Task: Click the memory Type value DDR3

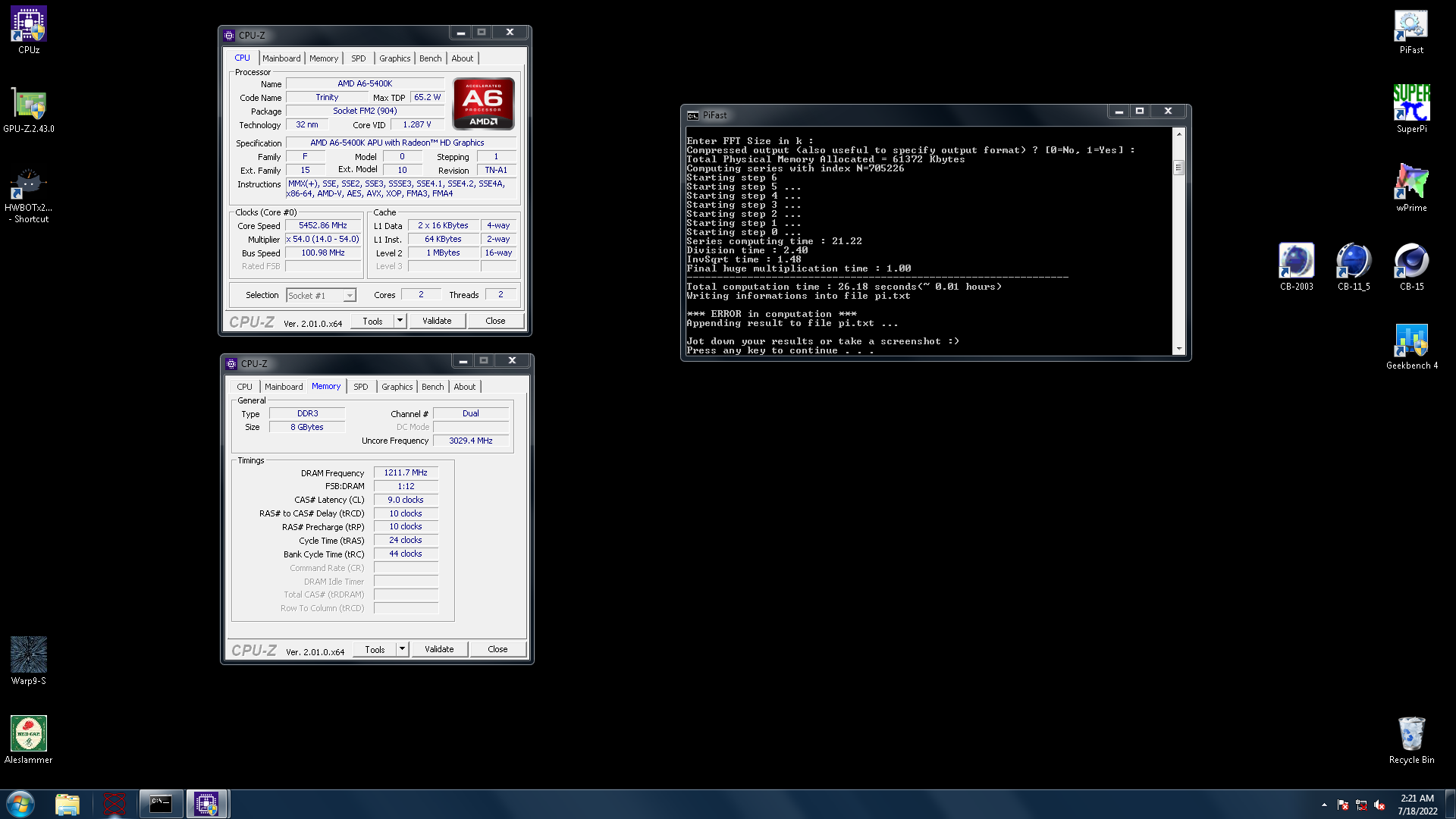Action: point(307,414)
